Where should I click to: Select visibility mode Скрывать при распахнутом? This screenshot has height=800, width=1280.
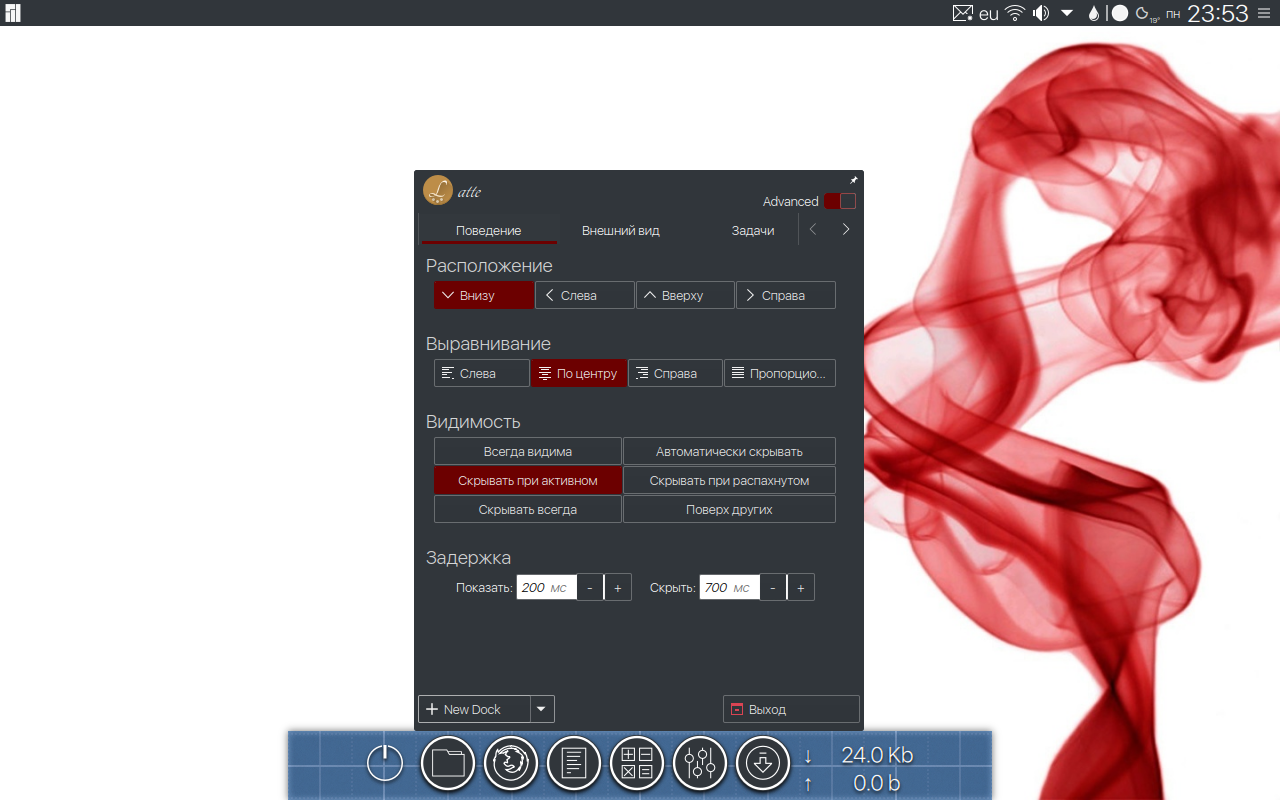click(729, 480)
